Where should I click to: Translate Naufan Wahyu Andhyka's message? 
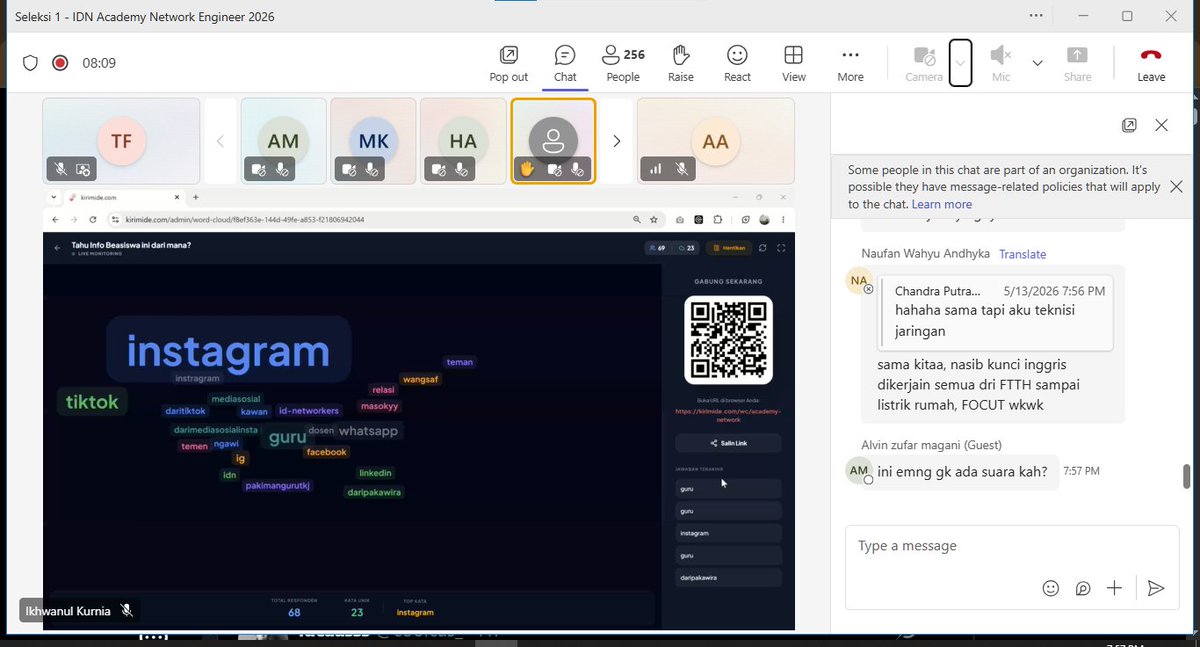click(1023, 254)
